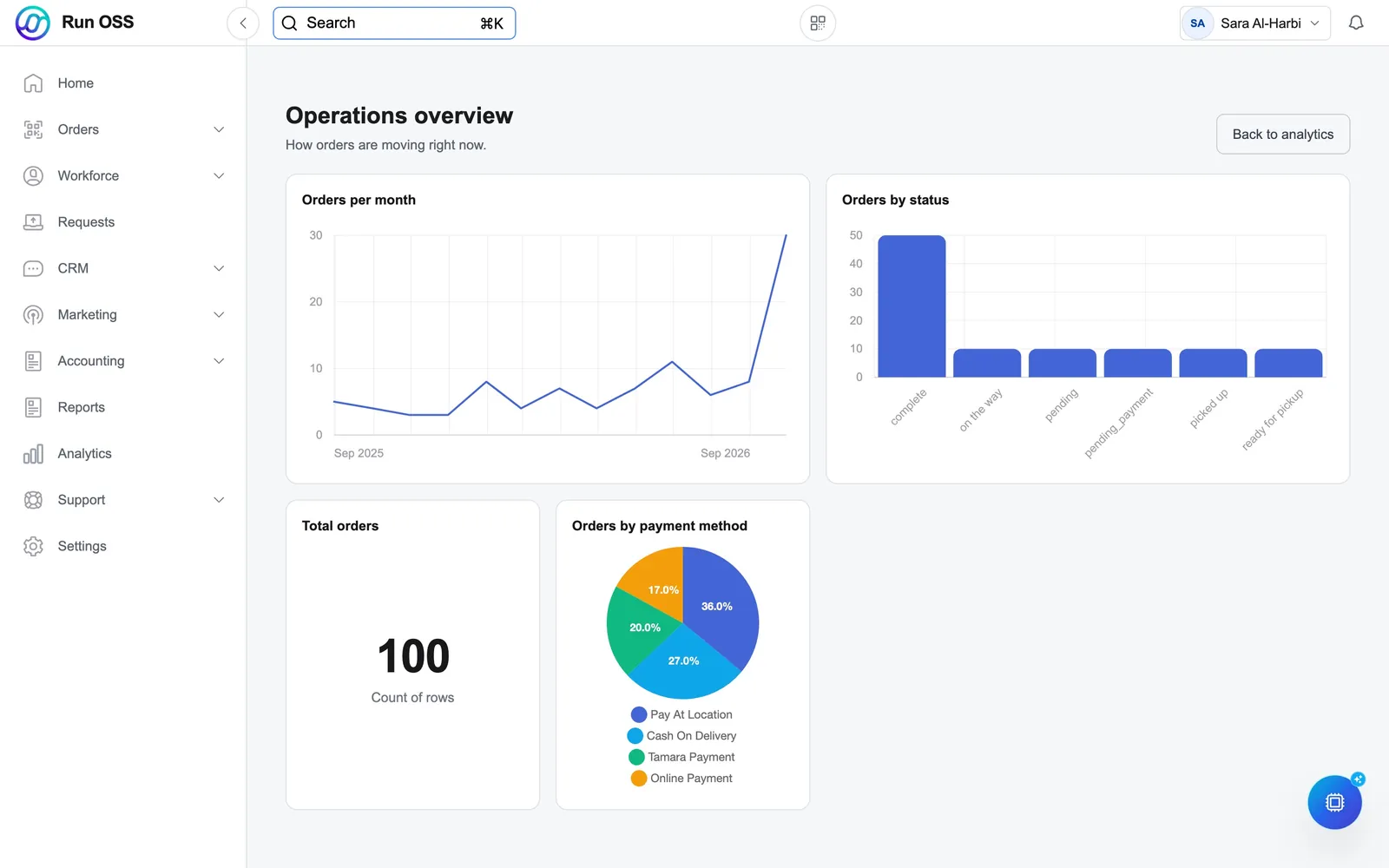Image resolution: width=1389 pixels, height=868 pixels.
Task: Open the Sara Al-Harbi account dropdown
Action: (x=1255, y=23)
